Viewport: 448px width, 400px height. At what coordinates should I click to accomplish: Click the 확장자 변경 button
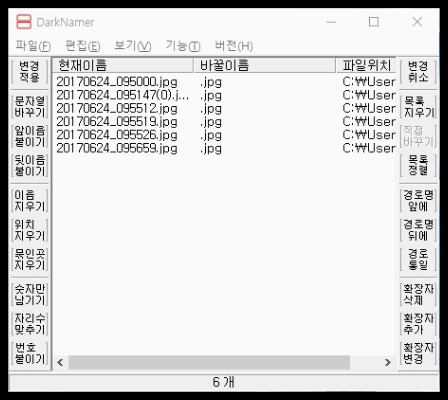coord(418,353)
